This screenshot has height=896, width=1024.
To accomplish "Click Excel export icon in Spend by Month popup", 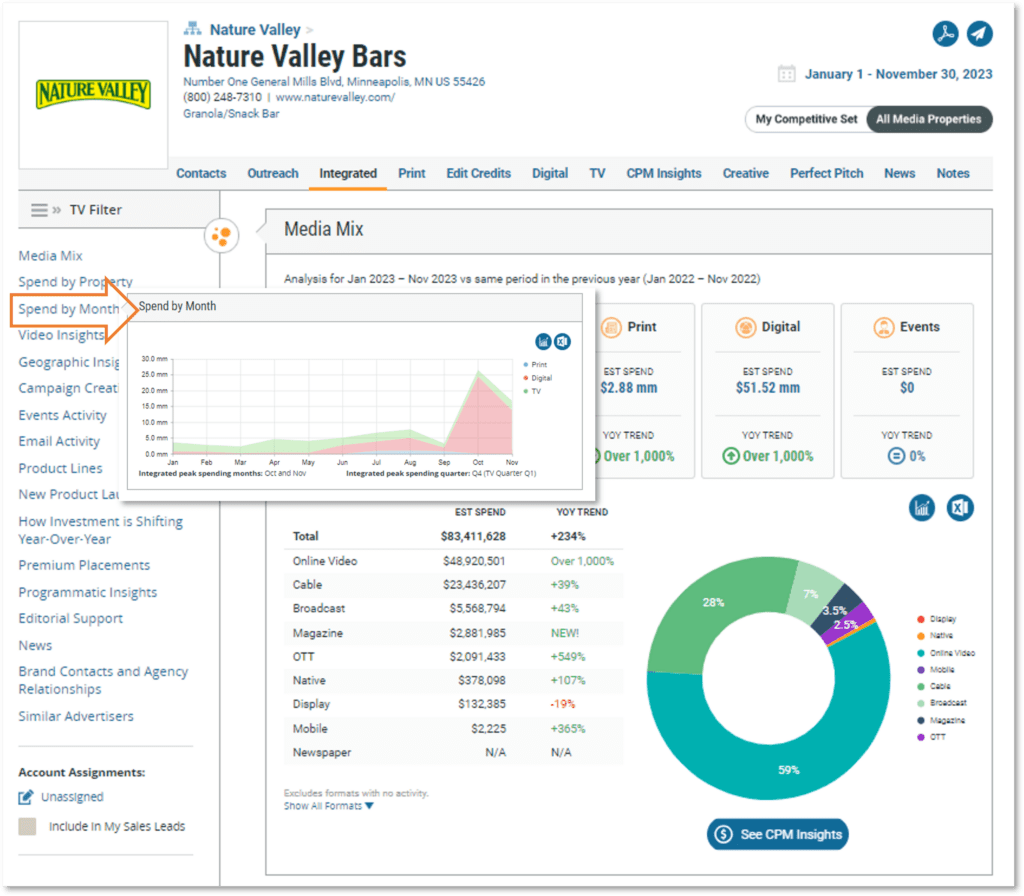I will pos(562,341).
